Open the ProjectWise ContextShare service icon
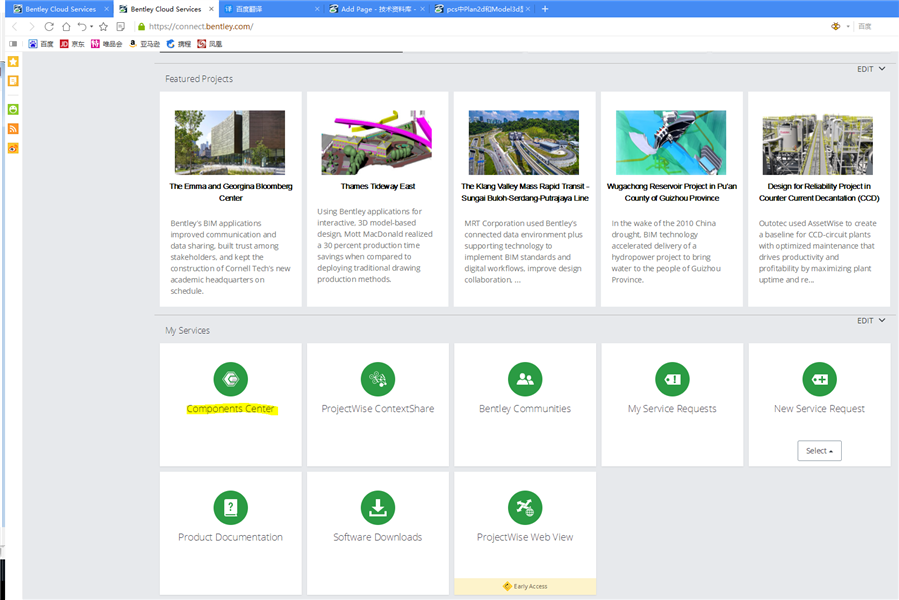Image resolution: width=899 pixels, height=600 pixels. point(378,379)
